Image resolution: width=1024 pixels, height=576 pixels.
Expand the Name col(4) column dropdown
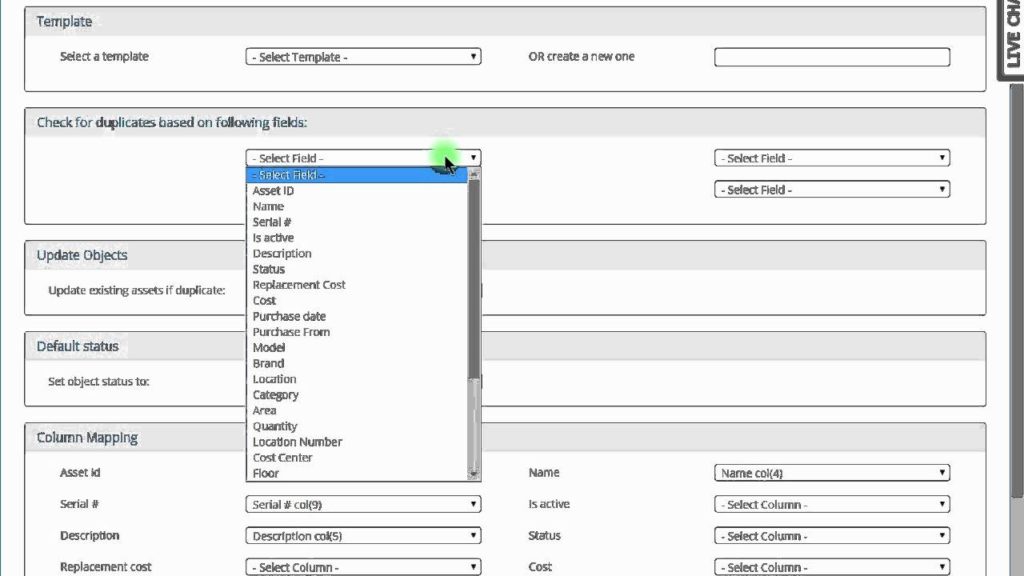point(831,473)
